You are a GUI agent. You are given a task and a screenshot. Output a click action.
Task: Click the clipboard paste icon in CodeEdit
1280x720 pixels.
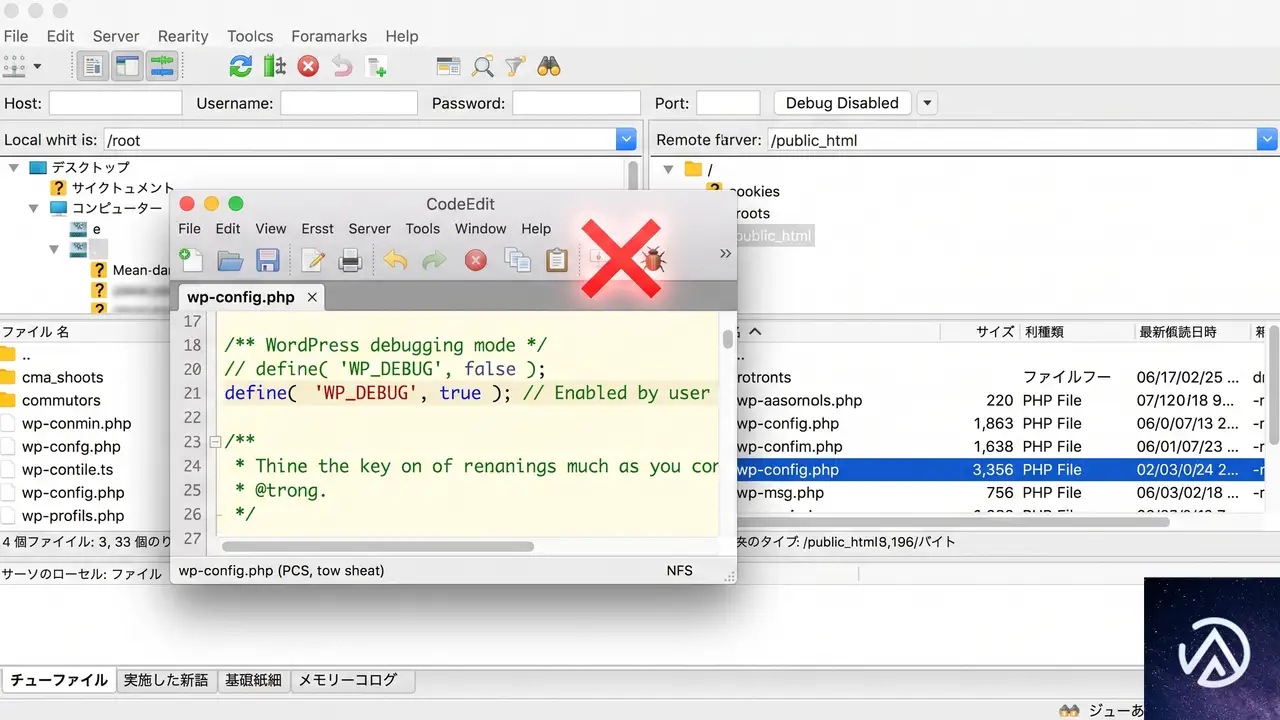557,261
